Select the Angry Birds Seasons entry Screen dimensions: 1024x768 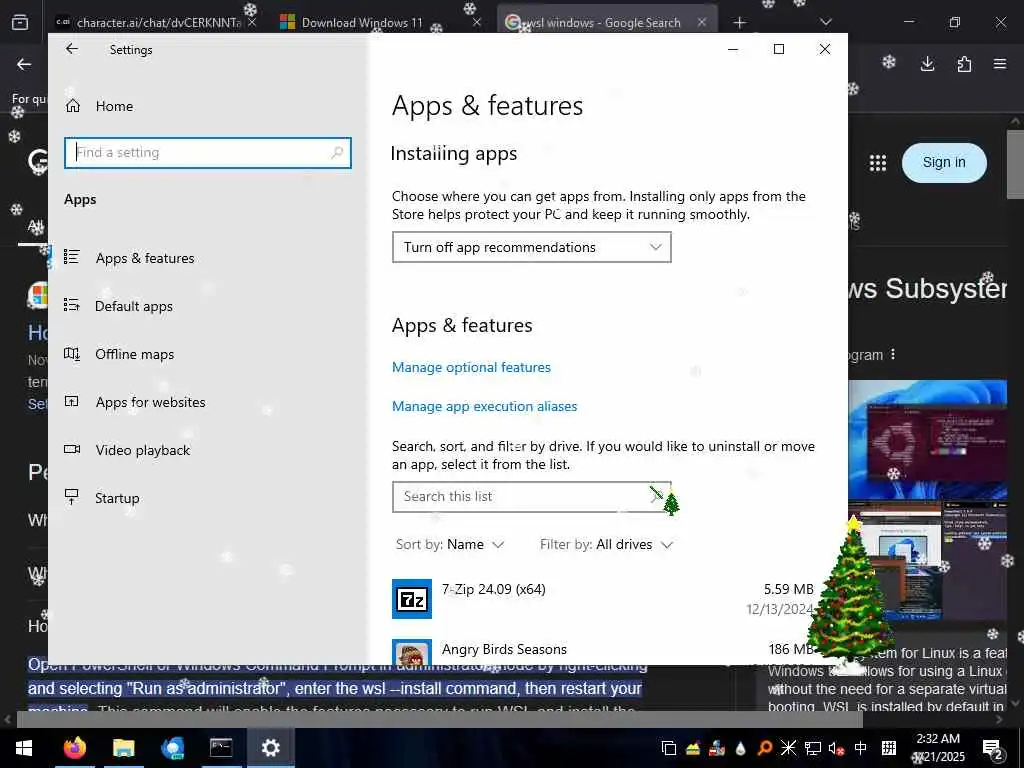[603, 652]
